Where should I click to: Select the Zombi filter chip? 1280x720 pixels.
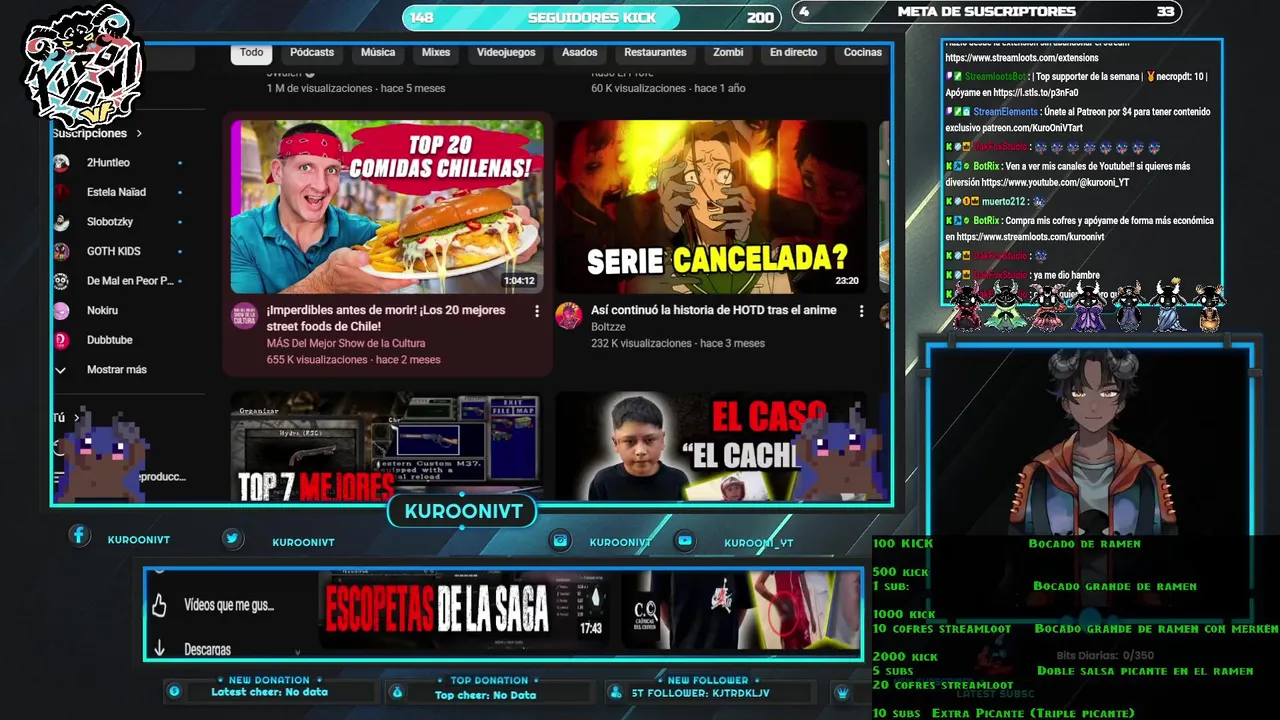[x=728, y=52]
